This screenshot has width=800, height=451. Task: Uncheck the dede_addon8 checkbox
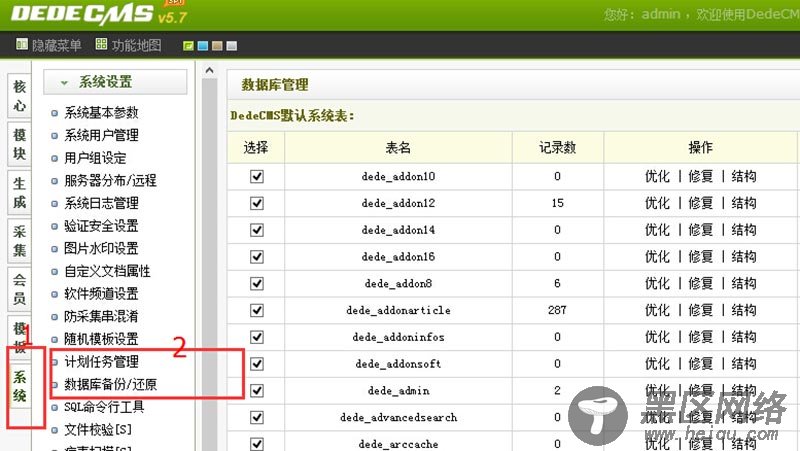257,284
